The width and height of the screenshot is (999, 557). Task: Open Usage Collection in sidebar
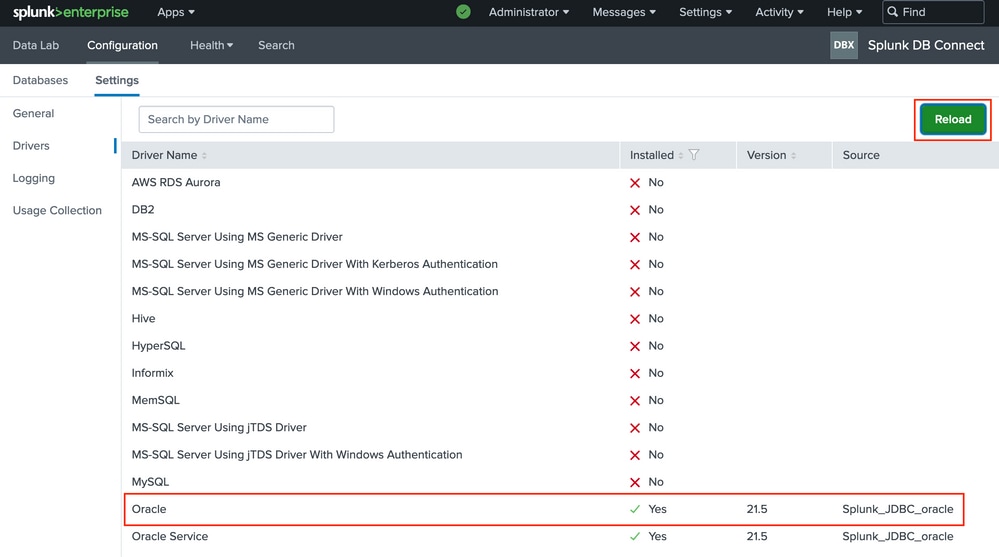(x=57, y=210)
